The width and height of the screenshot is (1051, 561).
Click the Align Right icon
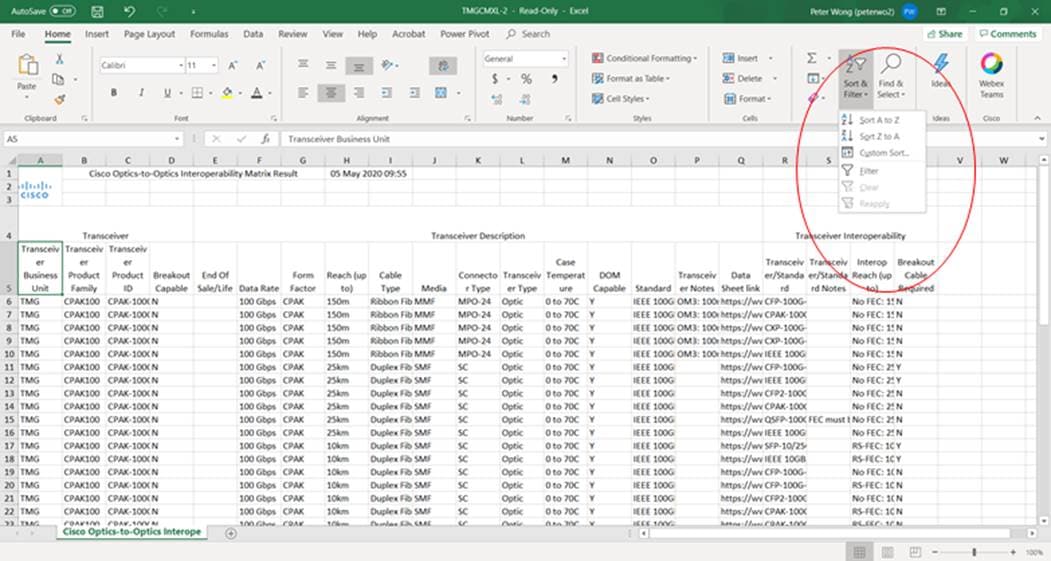click(x=359, y=92)
